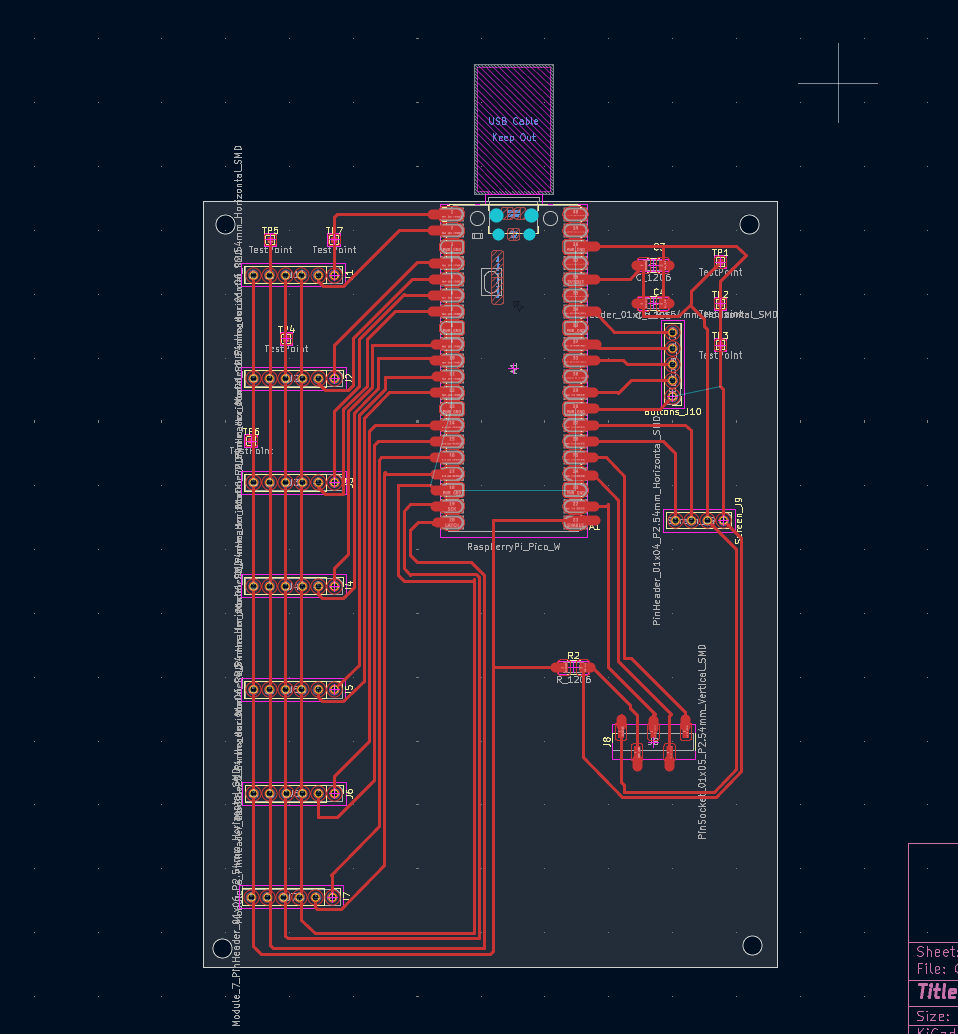Image resolution: width=958 pixels, height=1034 pixels.
Task: Click the TestPoint label under TP1
Action: click(x=721, y=272)
